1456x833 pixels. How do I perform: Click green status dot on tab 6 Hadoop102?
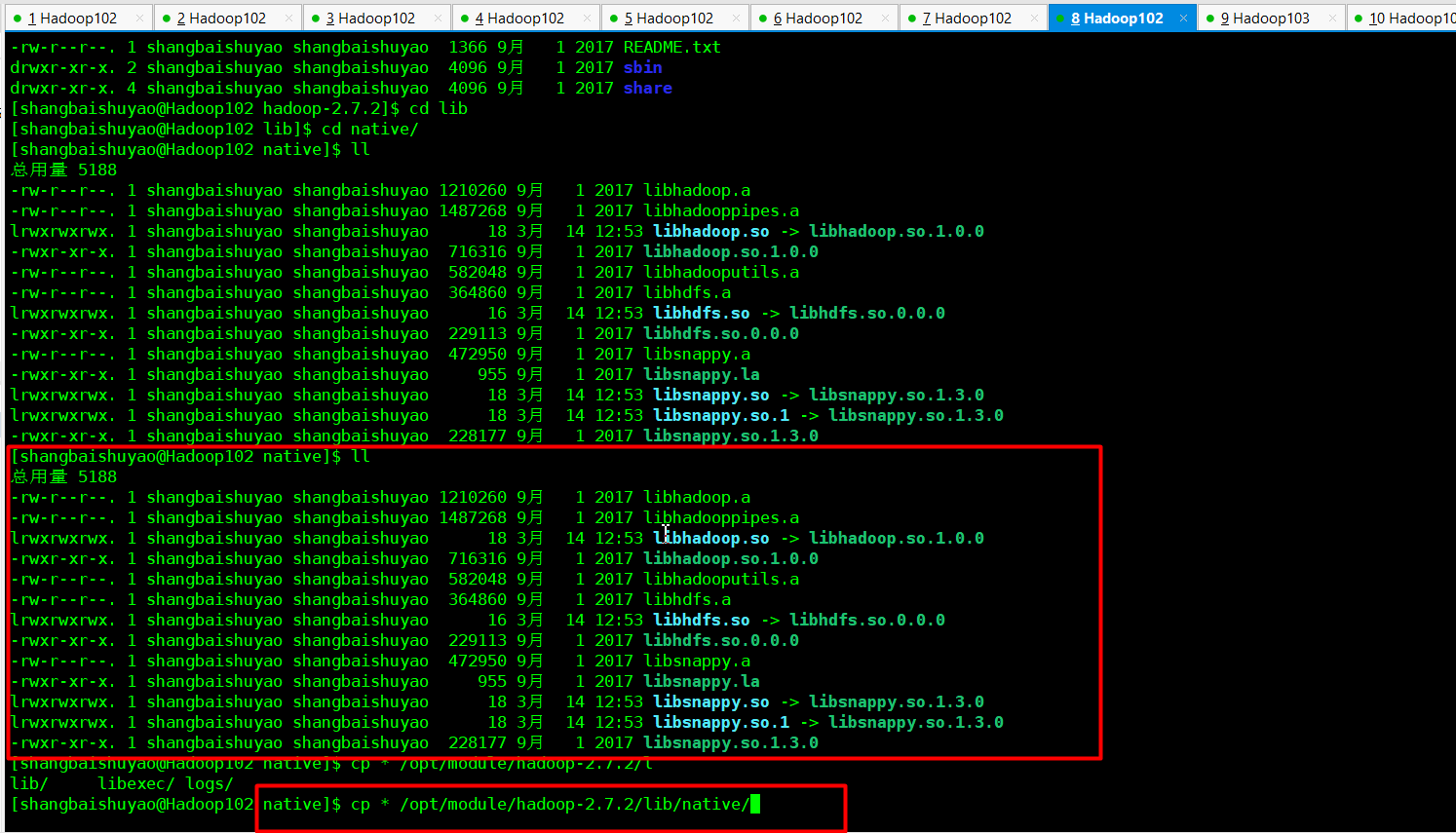tap(763, 19)
